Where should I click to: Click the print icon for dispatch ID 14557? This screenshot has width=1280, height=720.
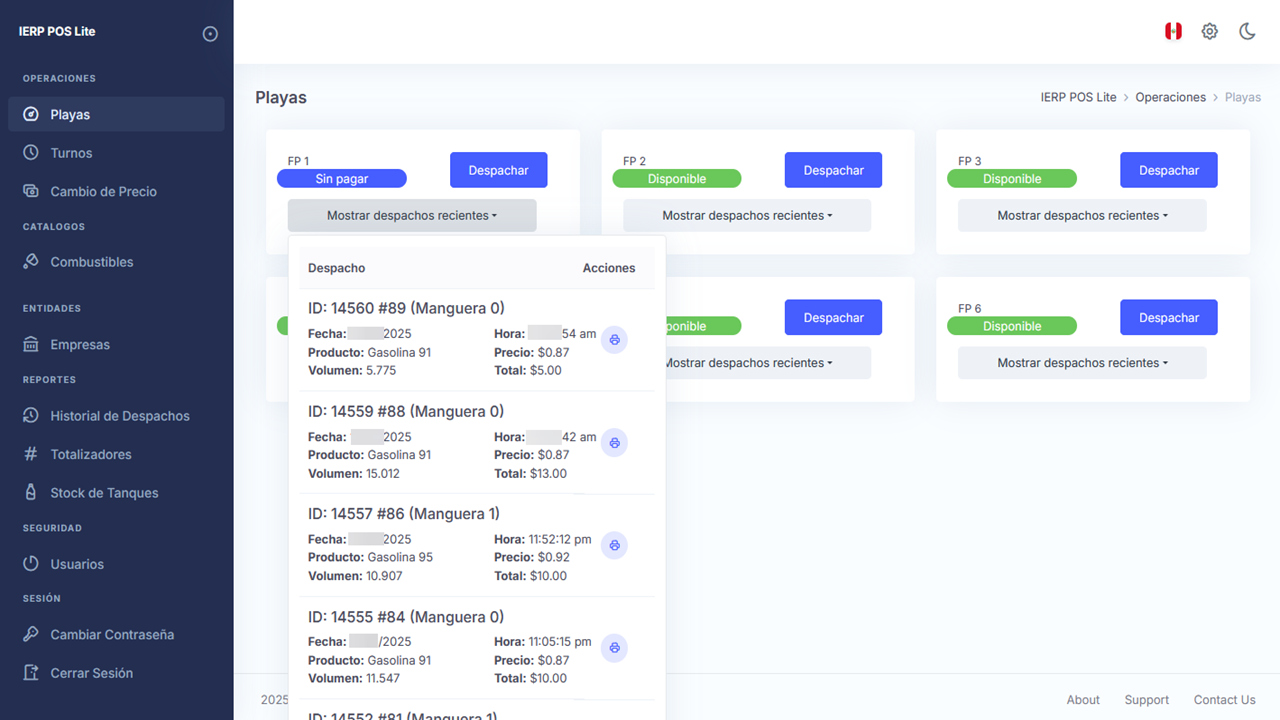[x=614, y=546]
